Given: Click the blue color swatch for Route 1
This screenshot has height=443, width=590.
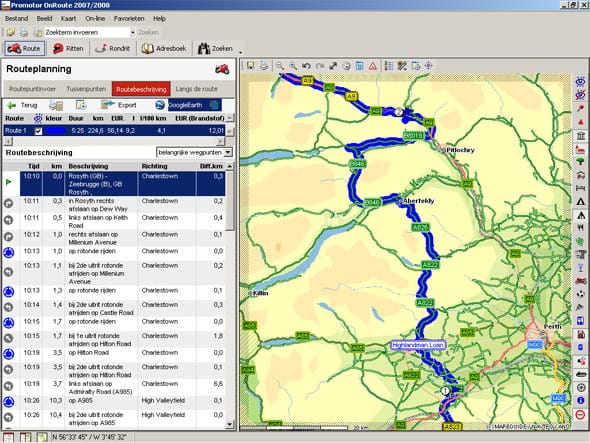Looking at the screenshot, I should pos(55,131).
